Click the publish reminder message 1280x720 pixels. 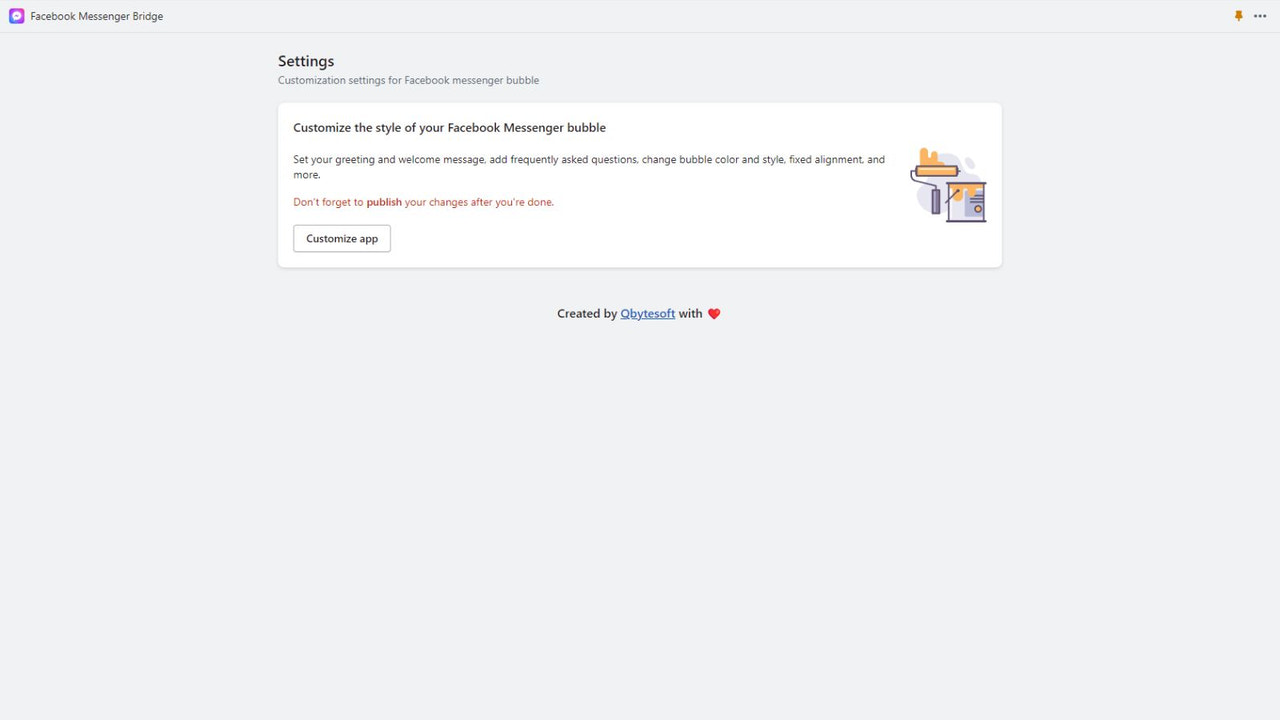tap(423, 201)
